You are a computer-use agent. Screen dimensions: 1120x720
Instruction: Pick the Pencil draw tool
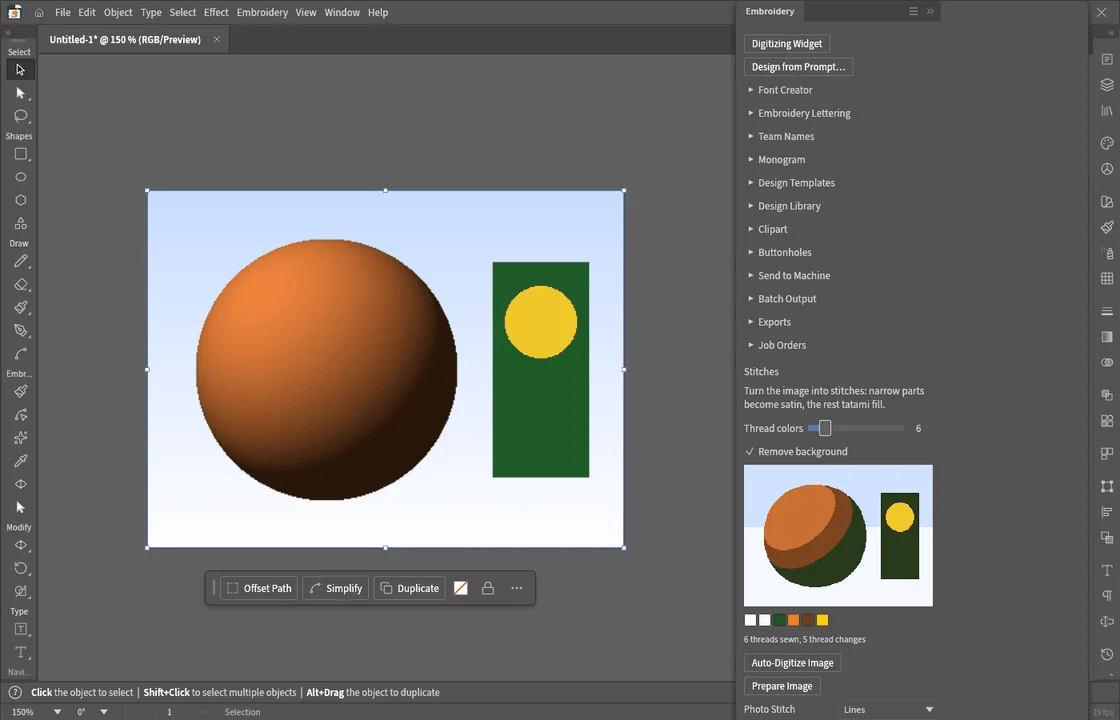click(x=21, y=261)
